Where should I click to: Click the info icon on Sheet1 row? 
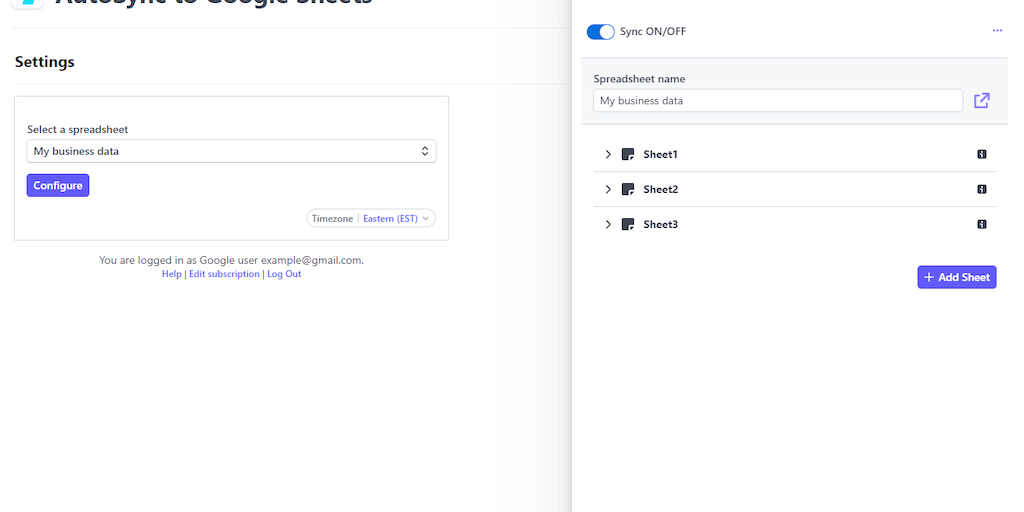pyautogui.click(x=982, y=155)
